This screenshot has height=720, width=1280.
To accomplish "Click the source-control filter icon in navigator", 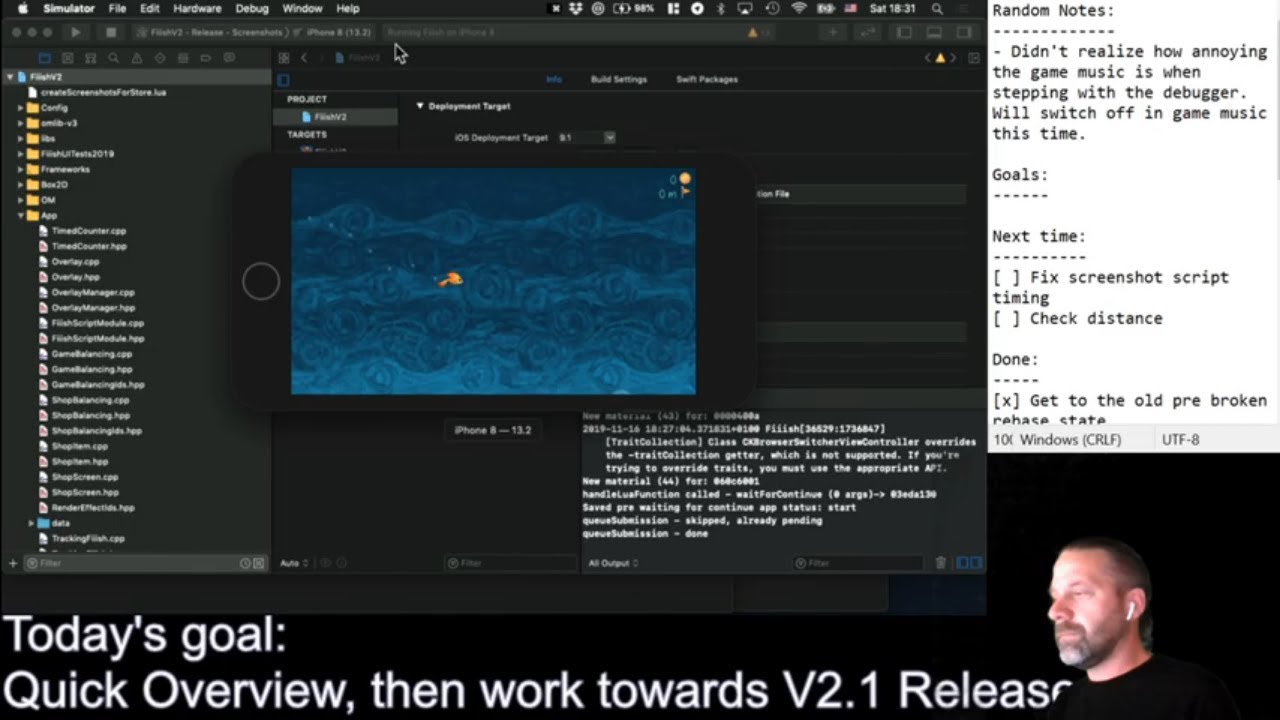I will coord(259,563).
